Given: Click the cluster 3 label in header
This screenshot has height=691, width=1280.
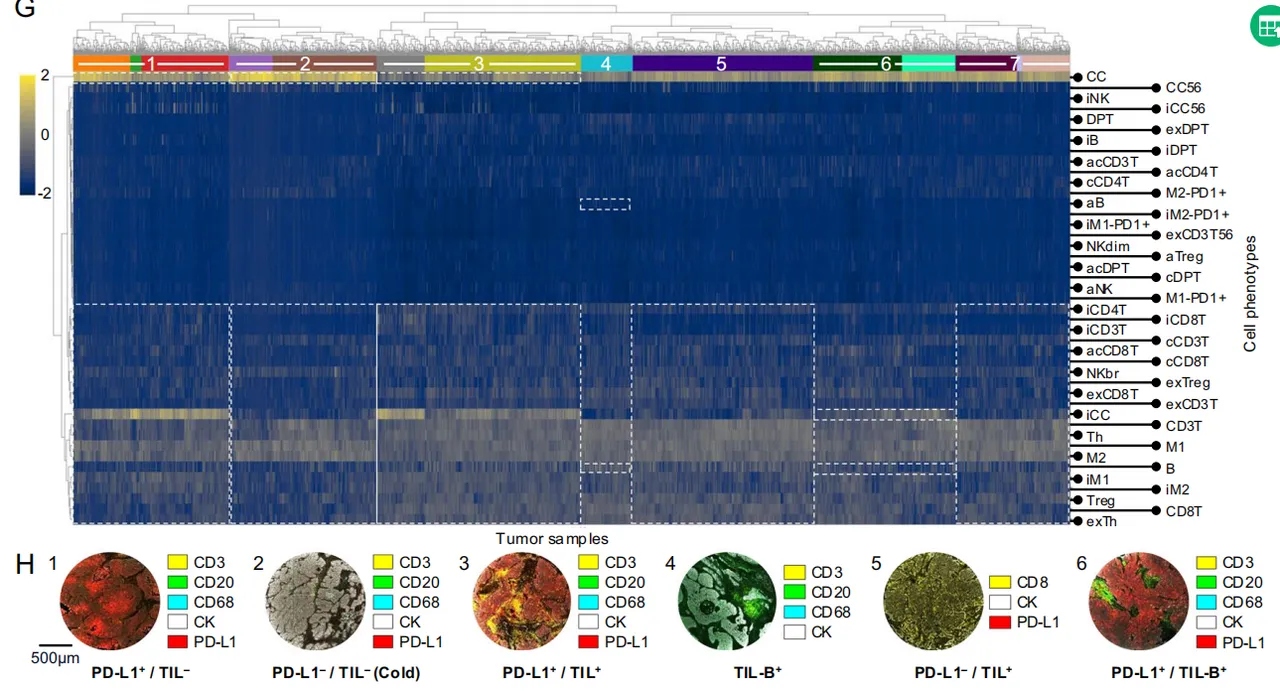Looking at the screenshot, I should pyautogui.click(x=479, y=63).
